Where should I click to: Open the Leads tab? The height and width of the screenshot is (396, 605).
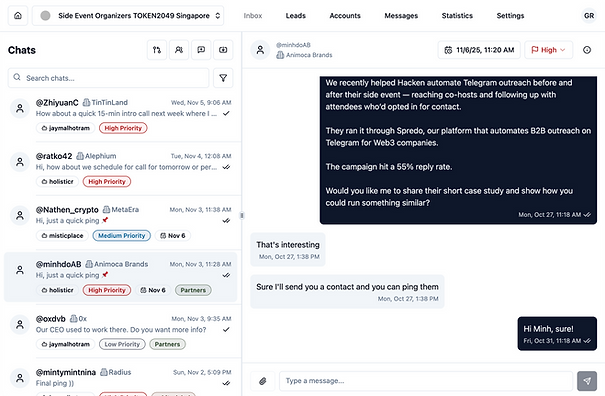click(x=296, y=16)
